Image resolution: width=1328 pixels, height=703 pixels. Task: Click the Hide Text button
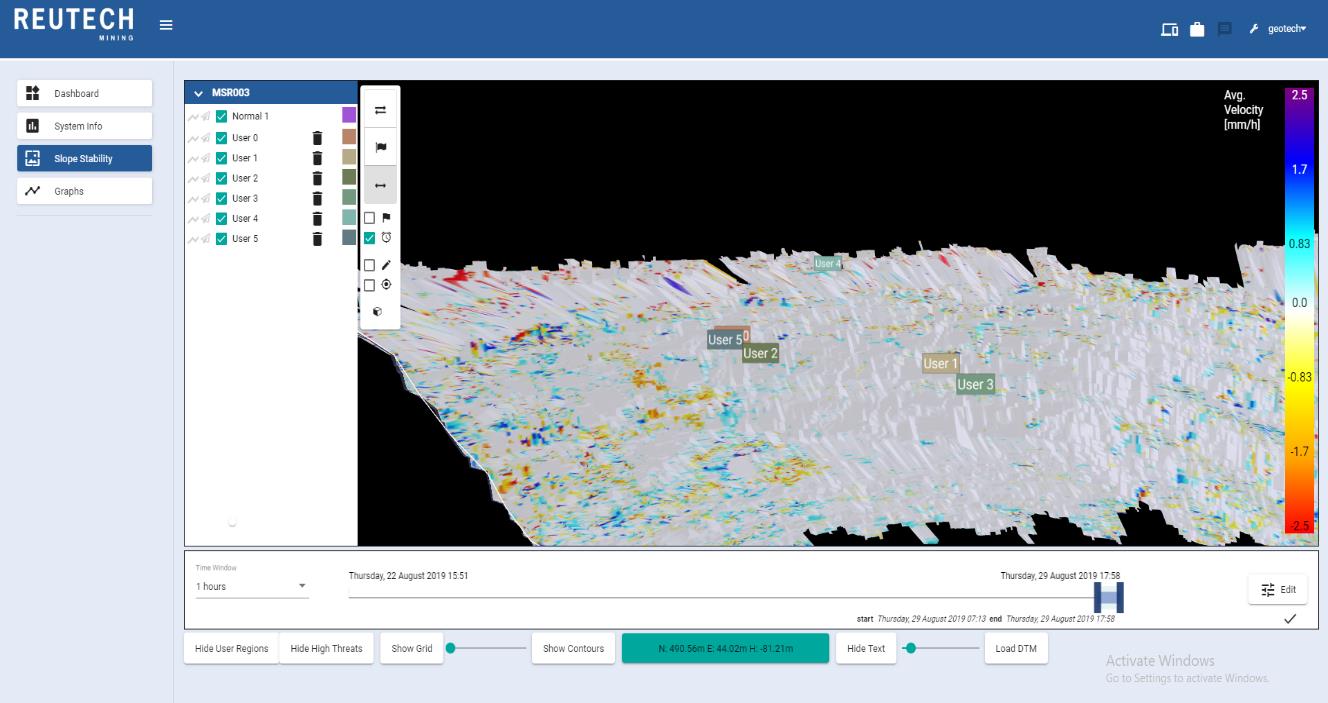click(x=866, y=648)
